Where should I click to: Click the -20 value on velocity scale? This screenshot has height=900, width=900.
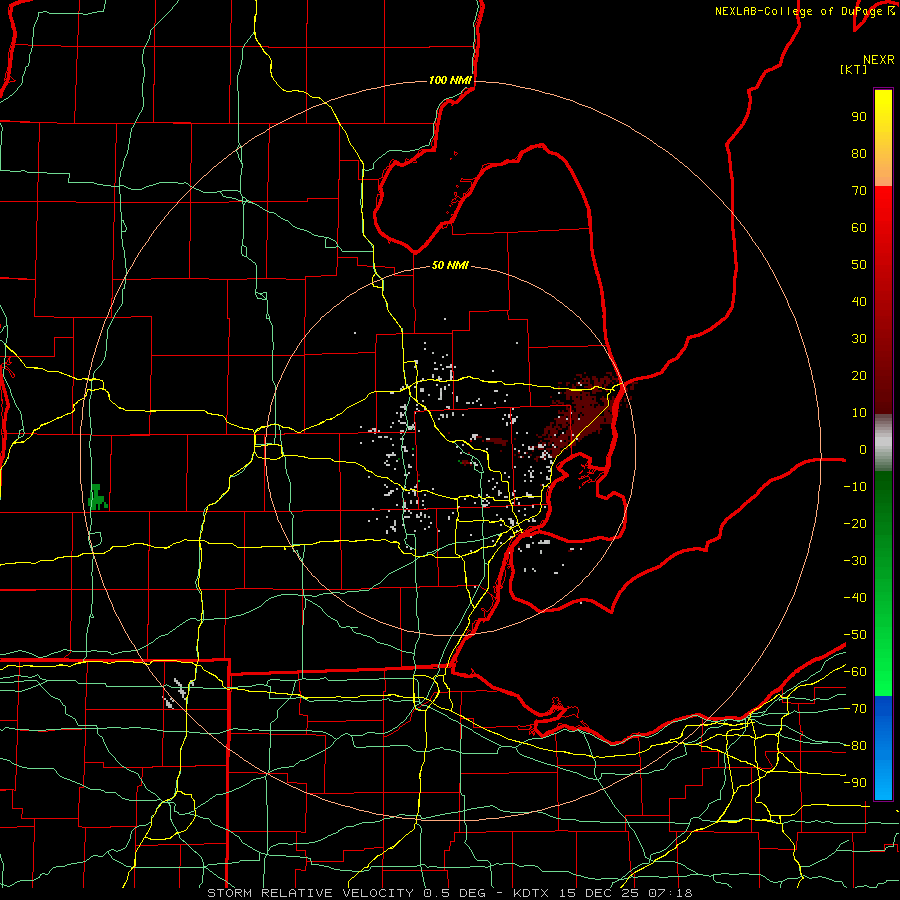coord(855,523)
